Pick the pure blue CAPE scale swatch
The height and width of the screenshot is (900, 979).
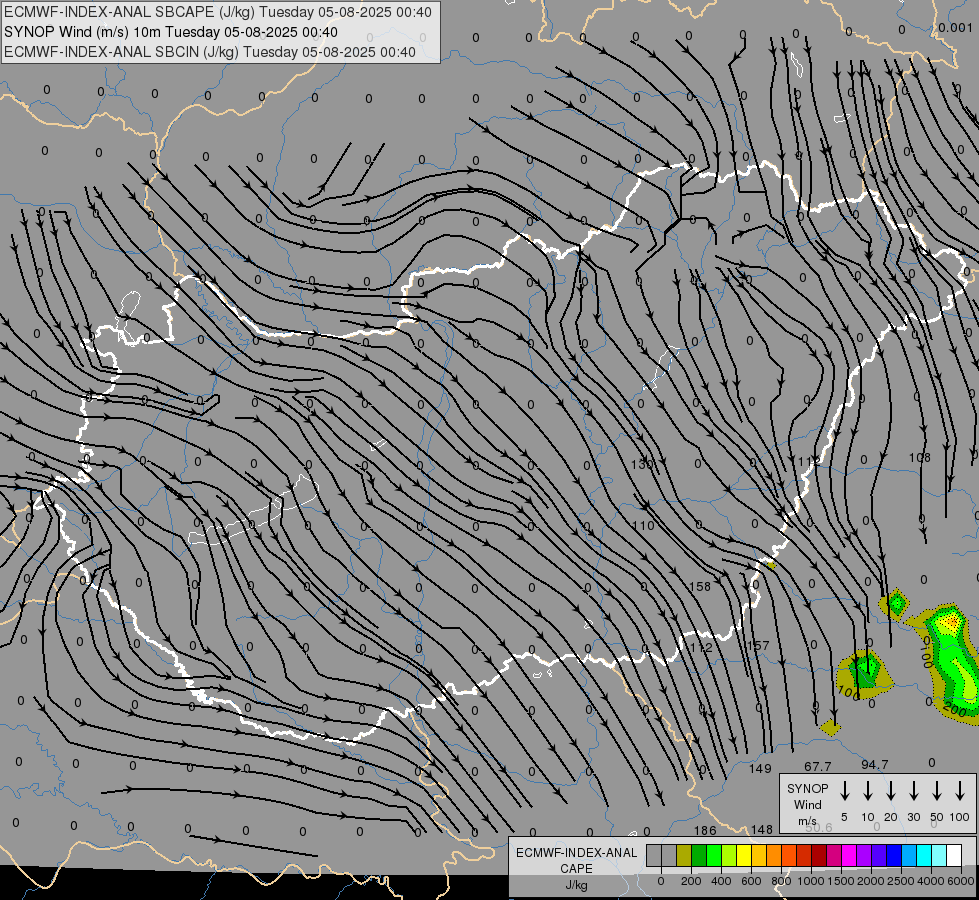tap(893, 856)
